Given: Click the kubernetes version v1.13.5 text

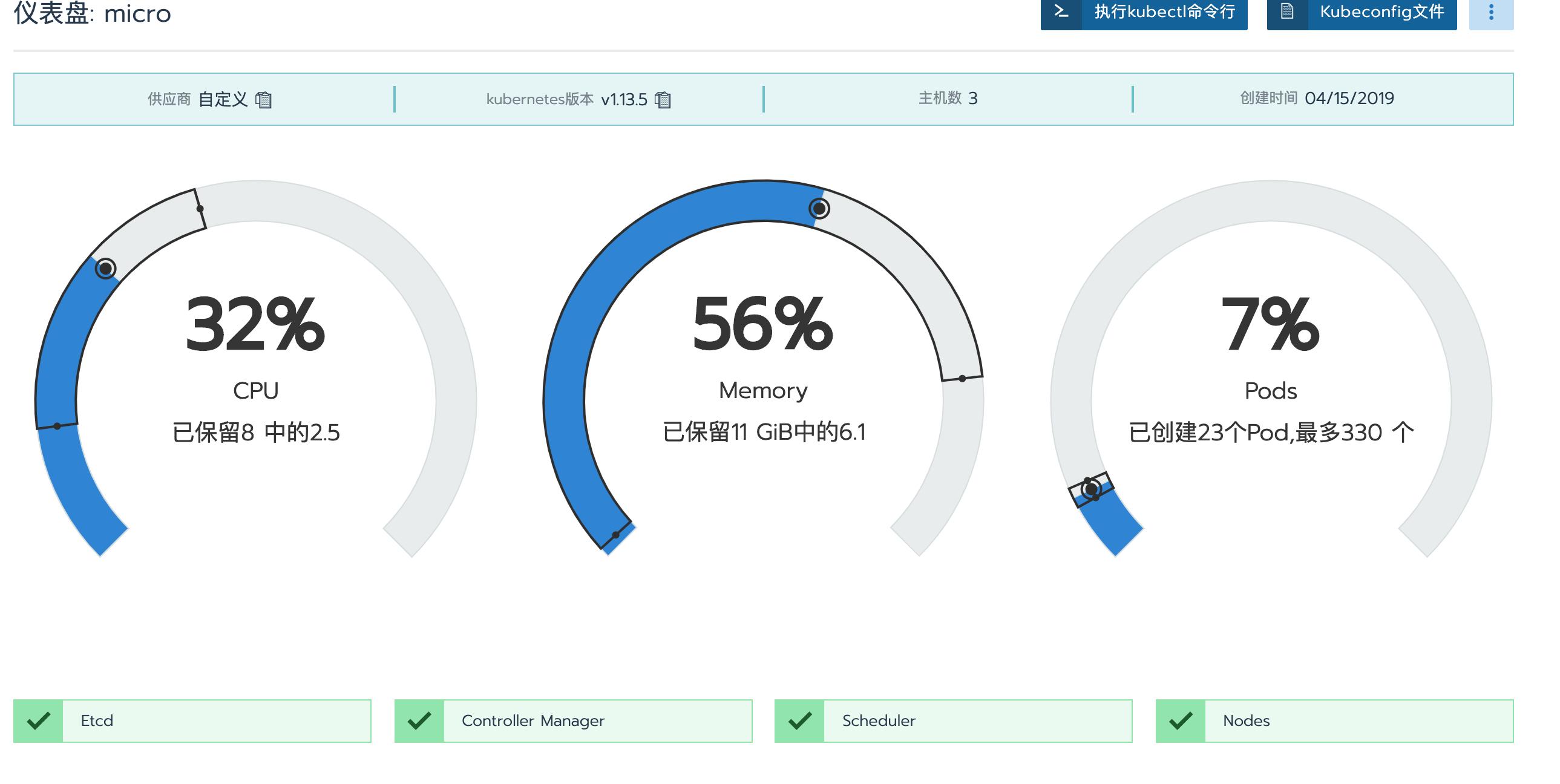Looking at the screenshot, I should pyautogui.click(x=624, y=99).
